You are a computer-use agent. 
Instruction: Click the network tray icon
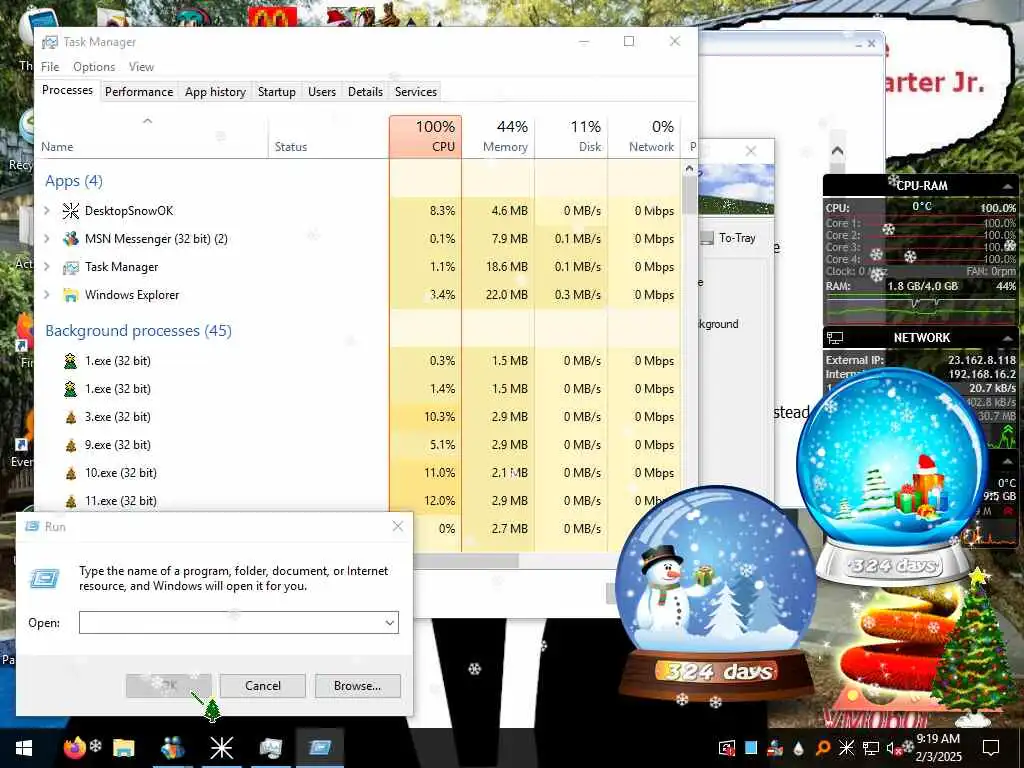pos(870,748)
